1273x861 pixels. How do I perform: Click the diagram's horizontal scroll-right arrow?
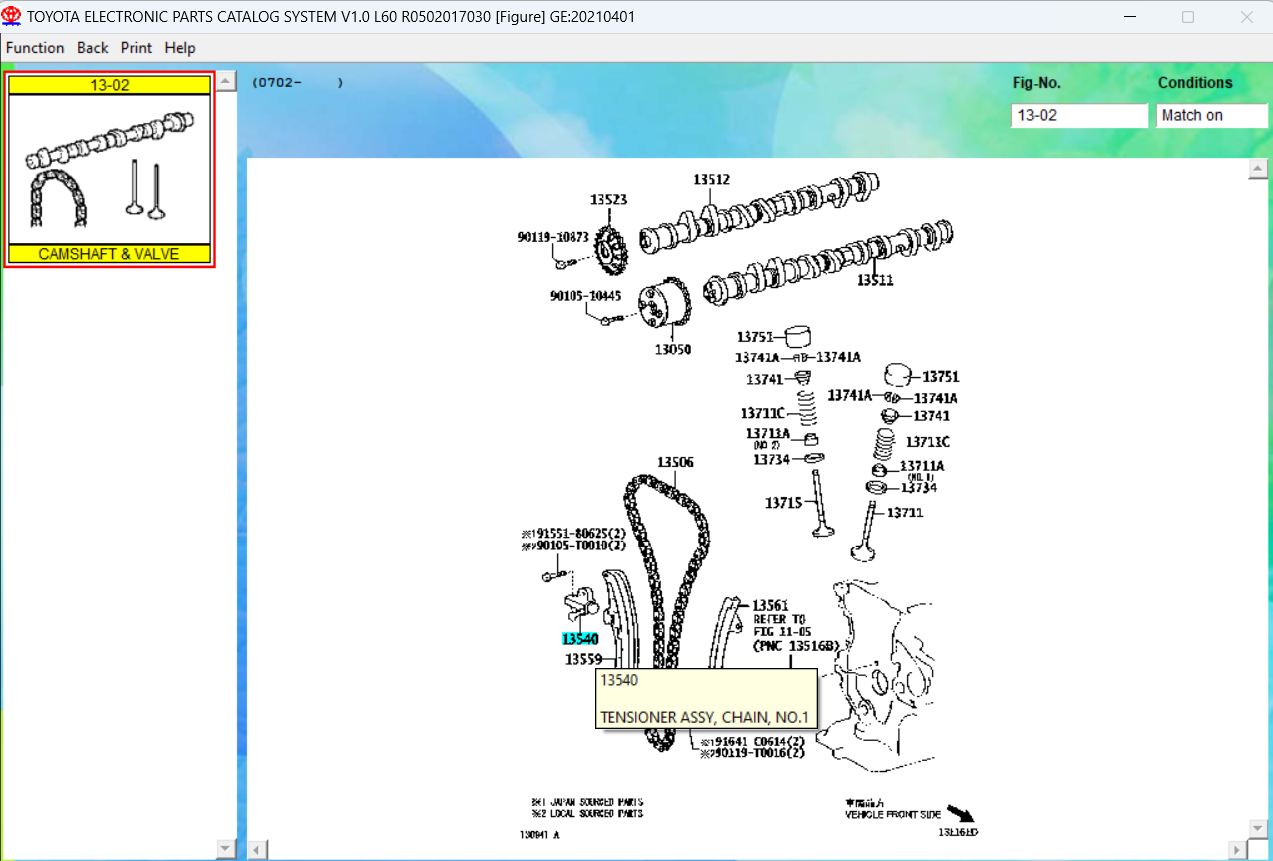pos(1238,850)
